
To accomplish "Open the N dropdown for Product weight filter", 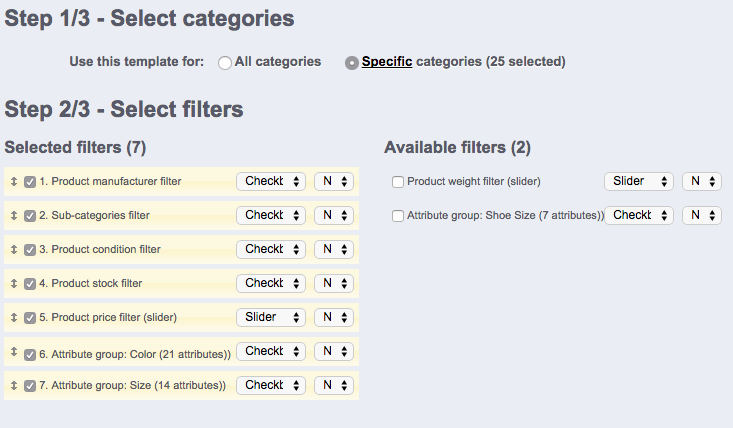I will pos(701,181).
